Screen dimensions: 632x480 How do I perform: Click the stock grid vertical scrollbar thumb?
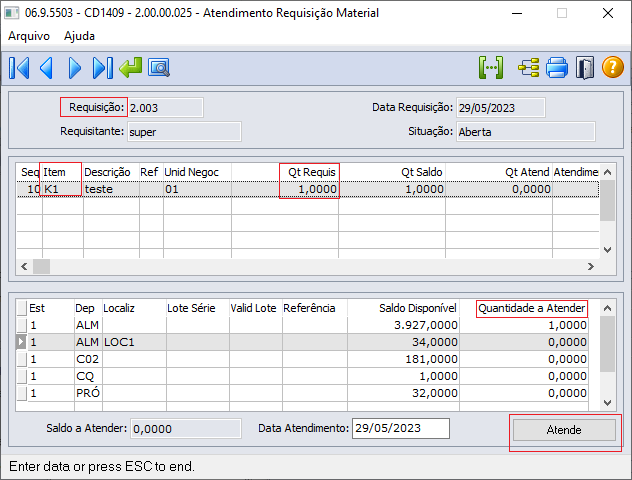pos(607,344)
